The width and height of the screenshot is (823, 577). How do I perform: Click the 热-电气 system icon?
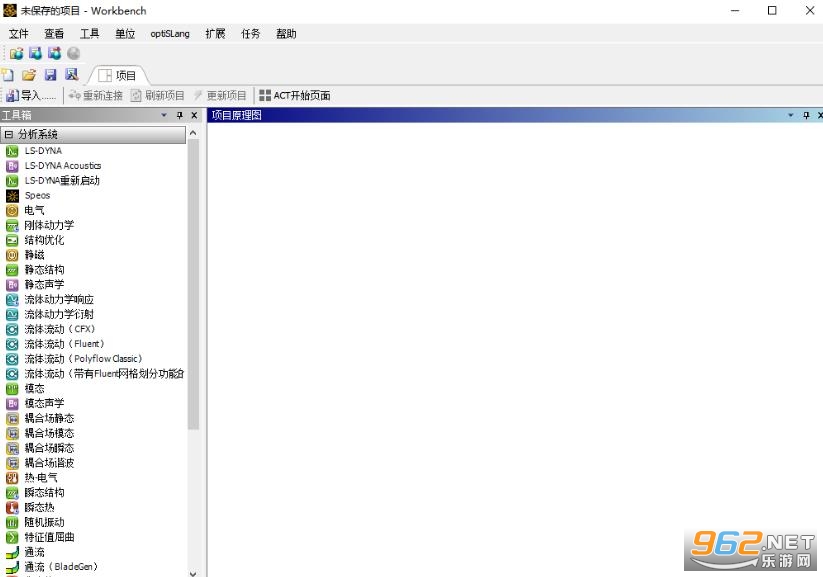point(12,478)
